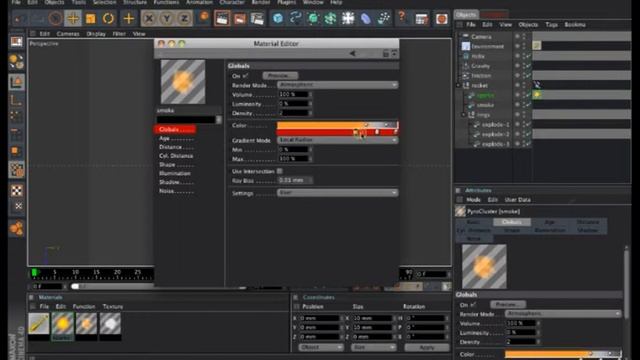Image resolution: width=640 pixels, height=360 pixels.
Task: Click the checkerboard texture mode icon
Action: pos(17,191)
